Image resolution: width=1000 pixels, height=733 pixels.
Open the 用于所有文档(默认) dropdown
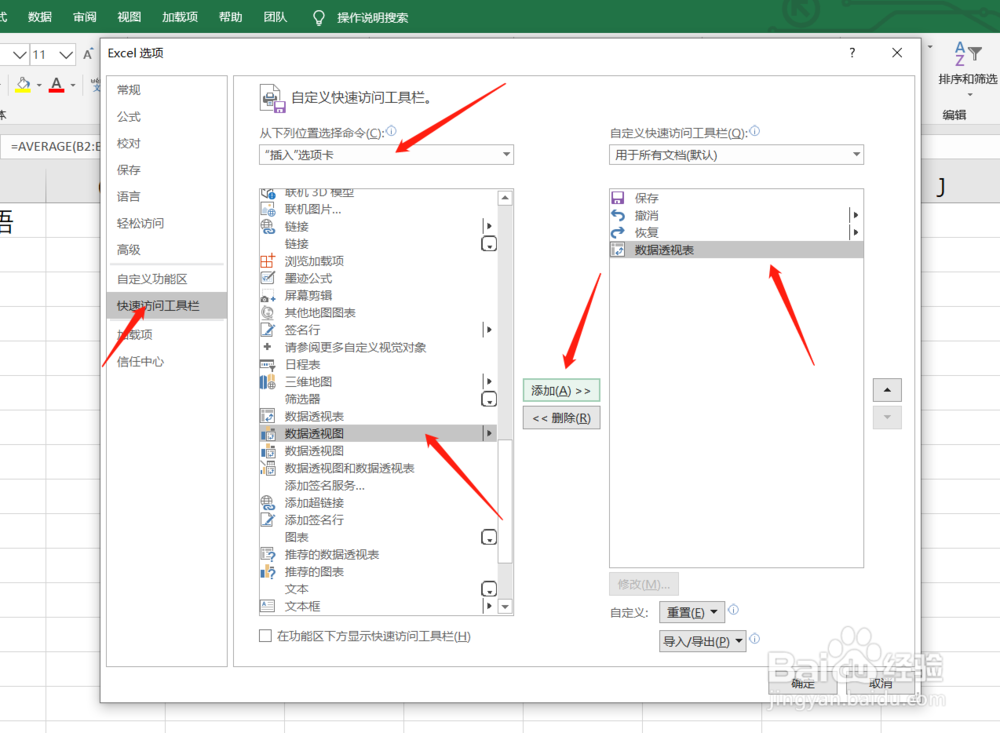tap(736, 154)
